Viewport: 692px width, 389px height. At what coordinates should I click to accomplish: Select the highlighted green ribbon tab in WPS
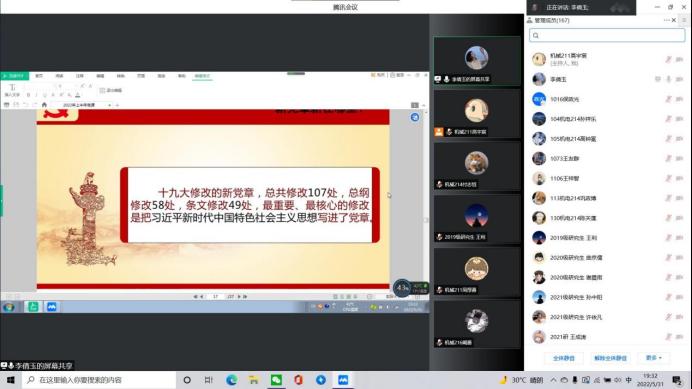[x=203, y=76]
